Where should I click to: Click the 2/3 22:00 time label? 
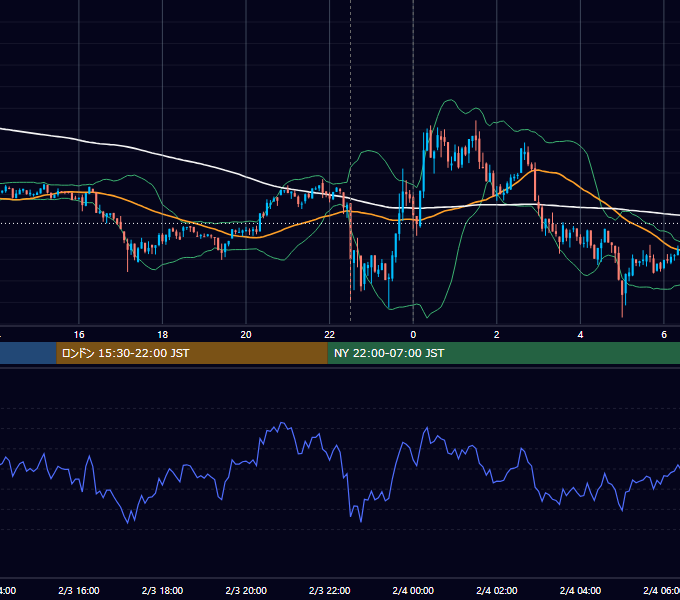(x=330, y=590)
